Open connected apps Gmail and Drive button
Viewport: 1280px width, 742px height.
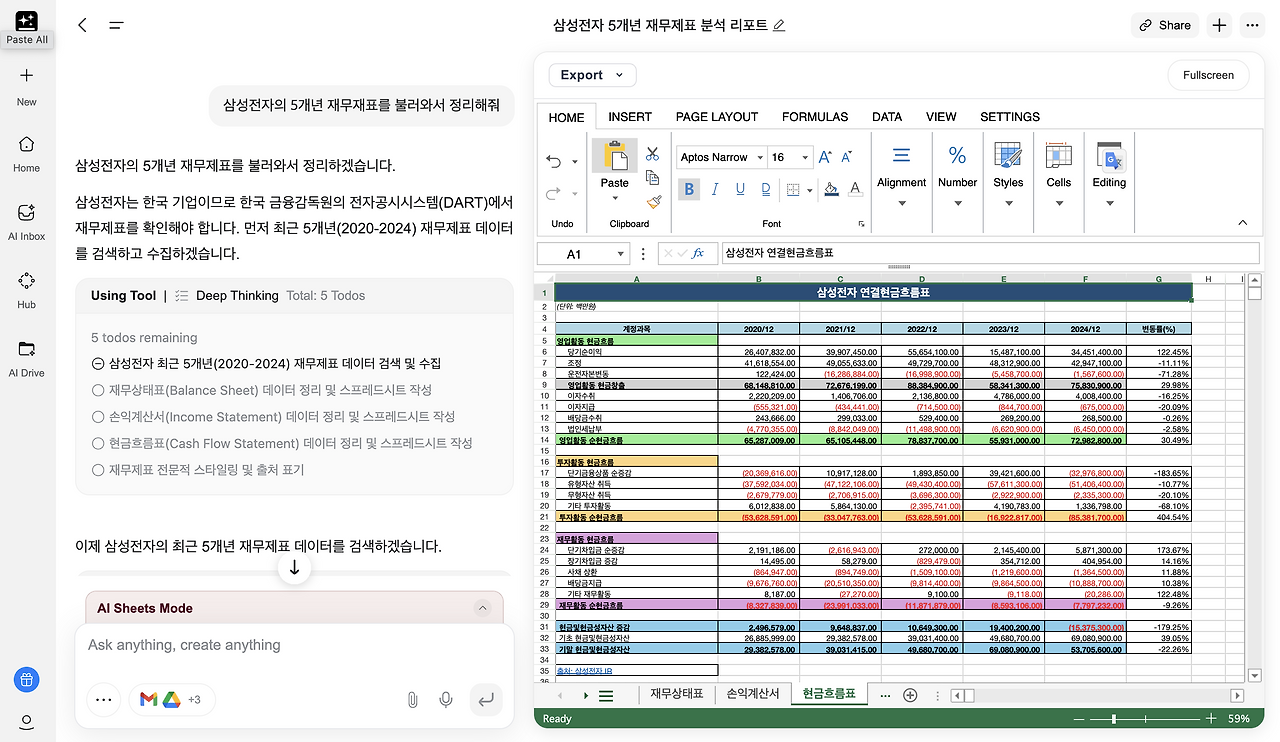[x=170, y=700]
